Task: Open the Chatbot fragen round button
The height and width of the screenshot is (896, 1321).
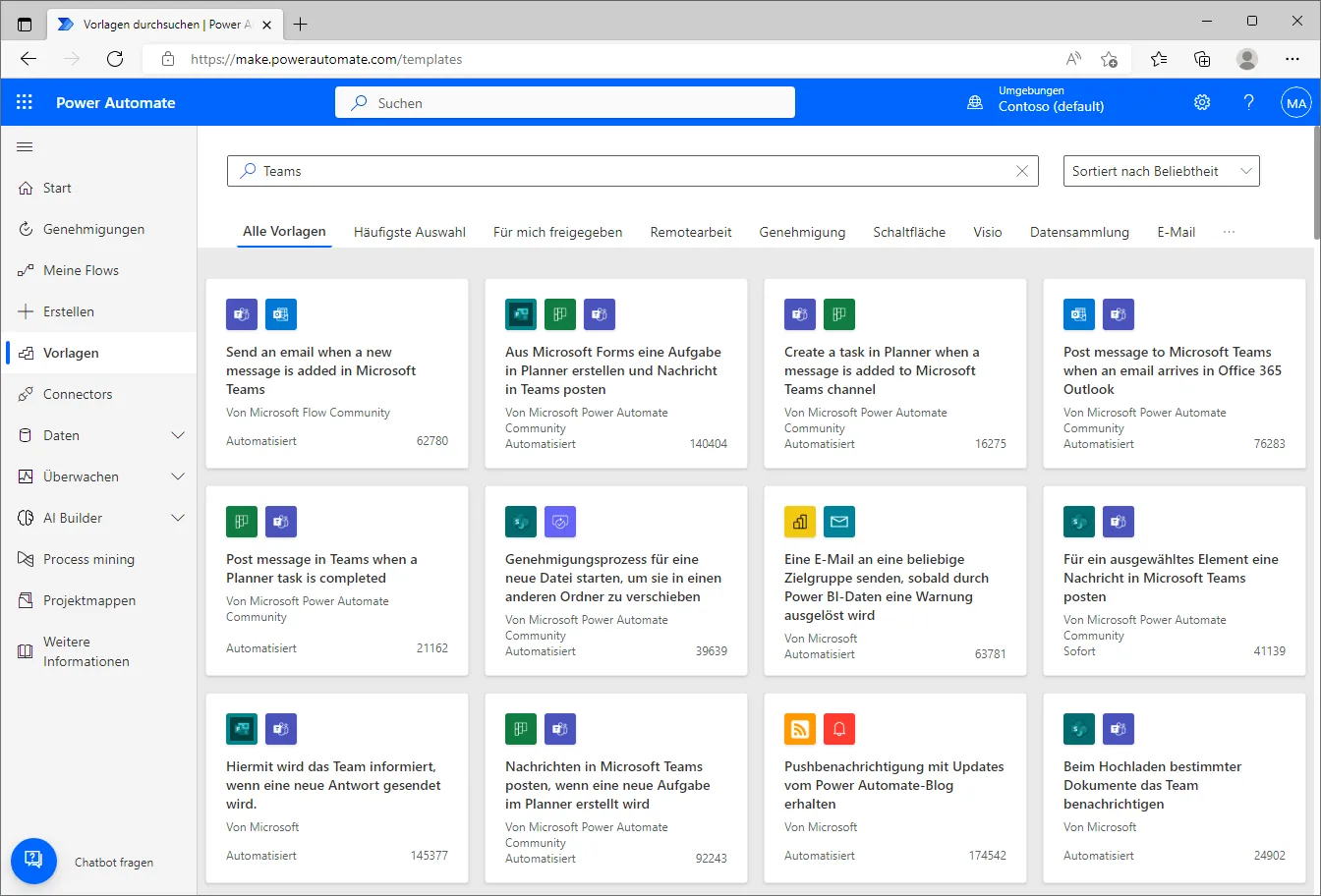Action: (33, 861)
